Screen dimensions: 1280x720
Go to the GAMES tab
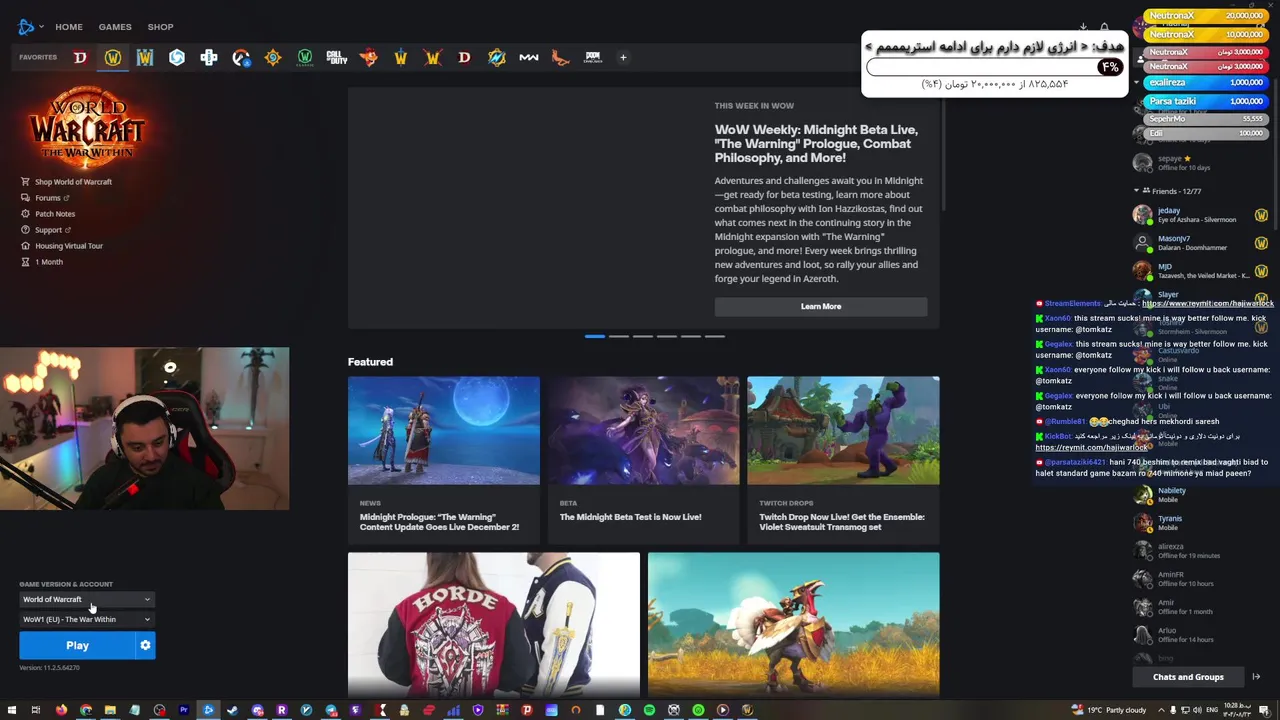[115, 27]
